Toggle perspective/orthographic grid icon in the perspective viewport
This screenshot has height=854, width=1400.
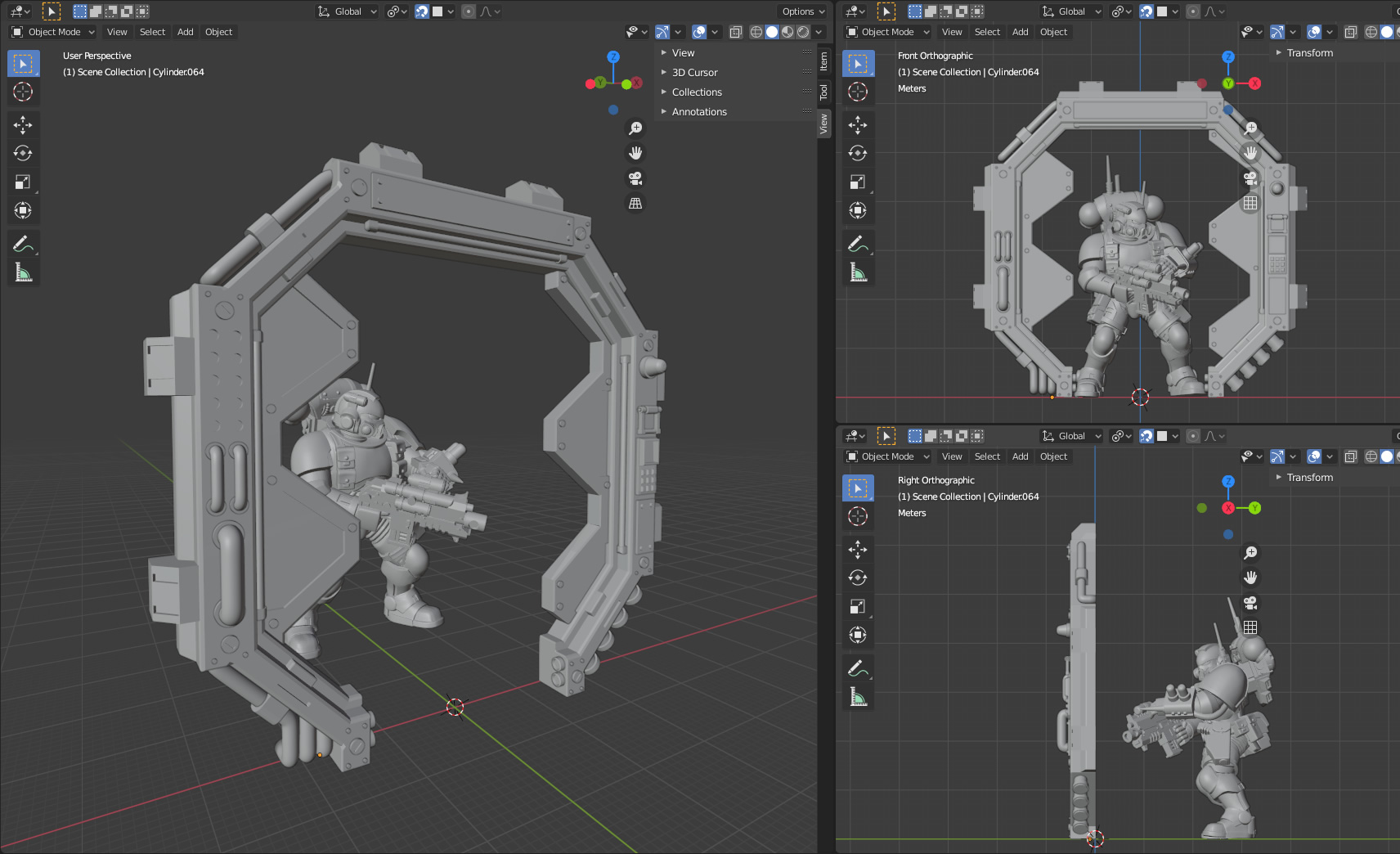pyautogui.click(x=635, y=204)
